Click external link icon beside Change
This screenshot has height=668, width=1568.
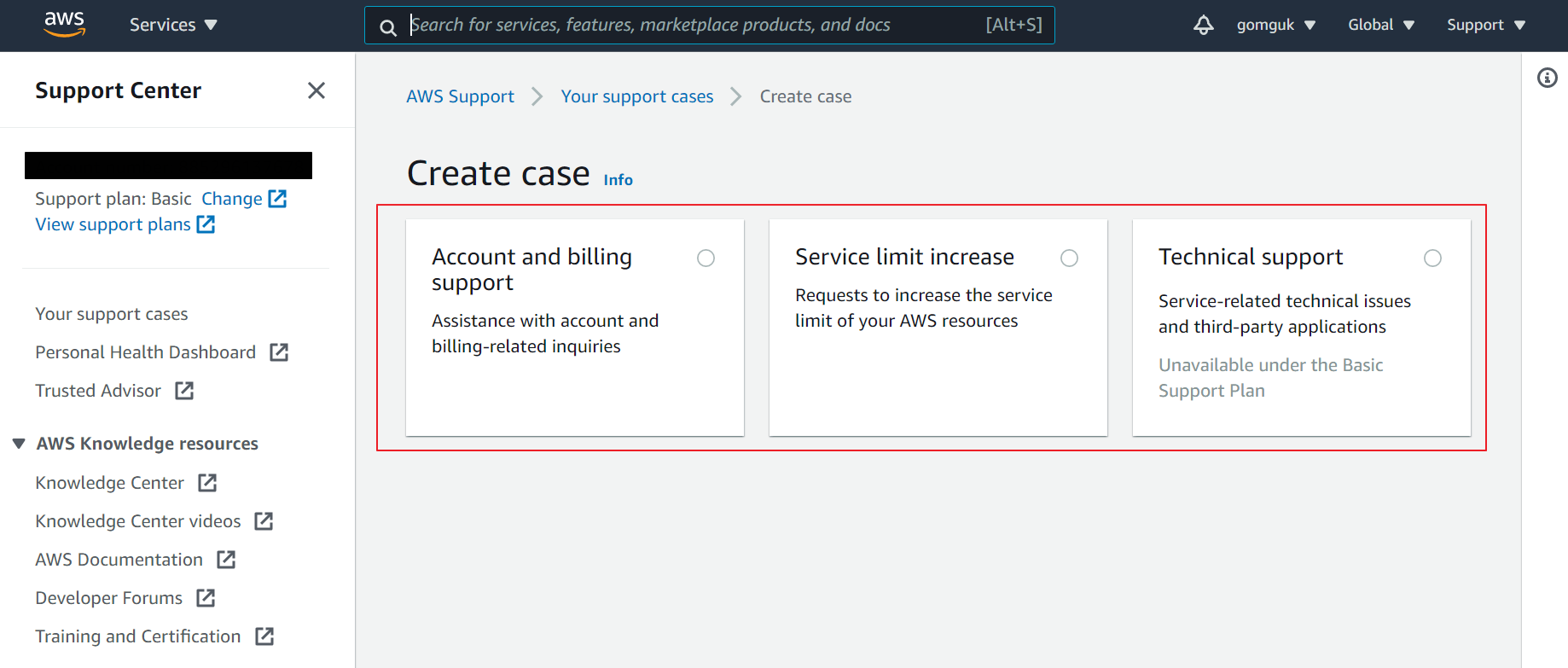(277, 199)
